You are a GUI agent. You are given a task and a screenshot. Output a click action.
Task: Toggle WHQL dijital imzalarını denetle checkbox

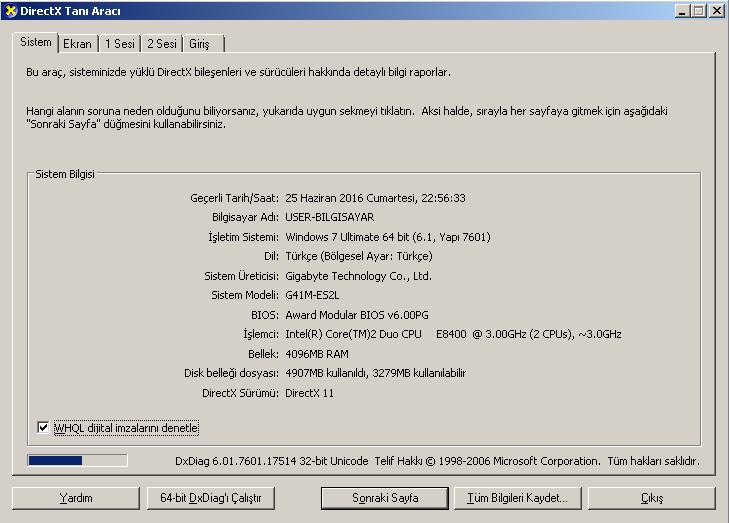(43, 427)
